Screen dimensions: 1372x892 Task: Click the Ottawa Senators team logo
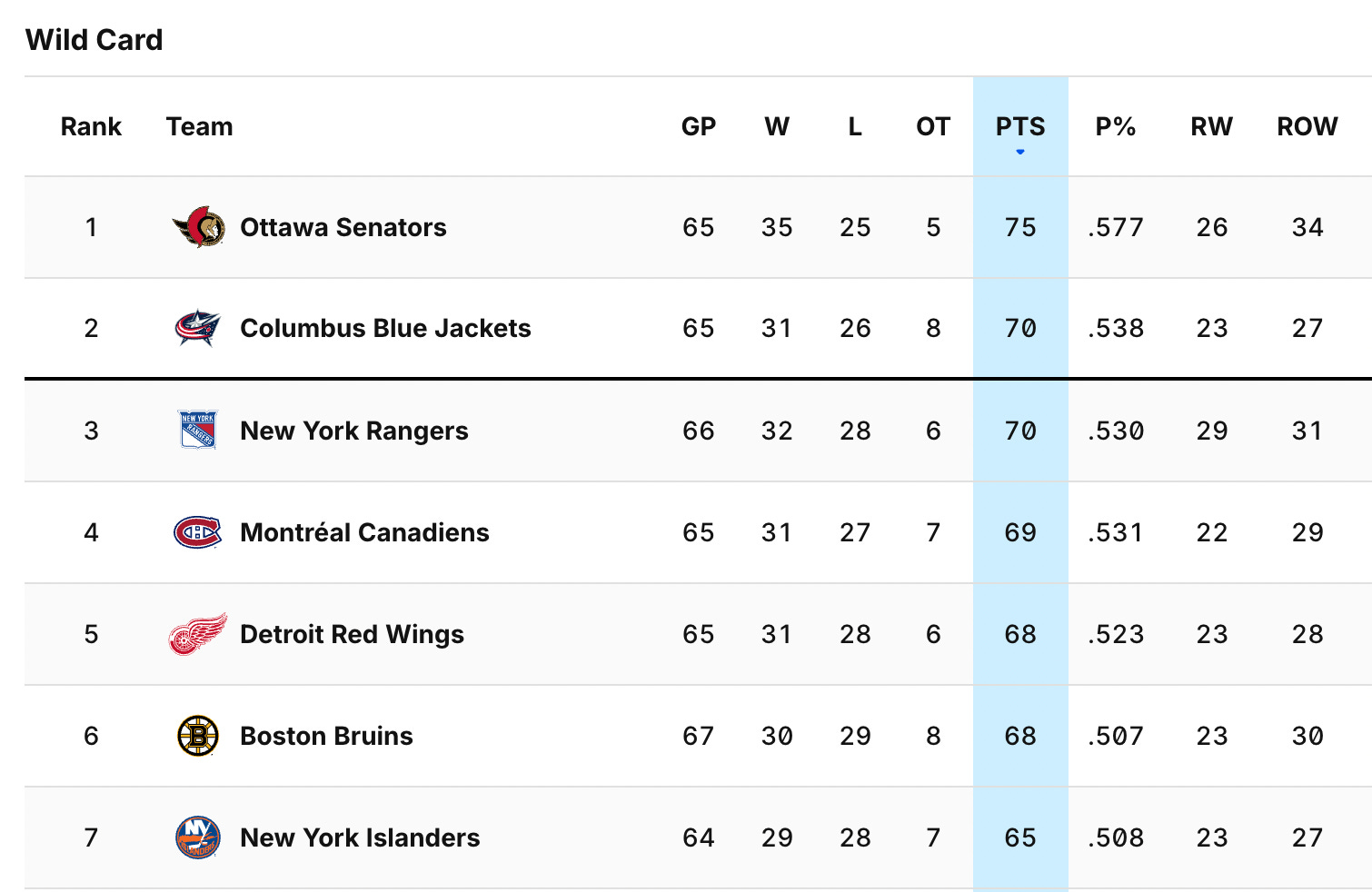tap(198, 227)
